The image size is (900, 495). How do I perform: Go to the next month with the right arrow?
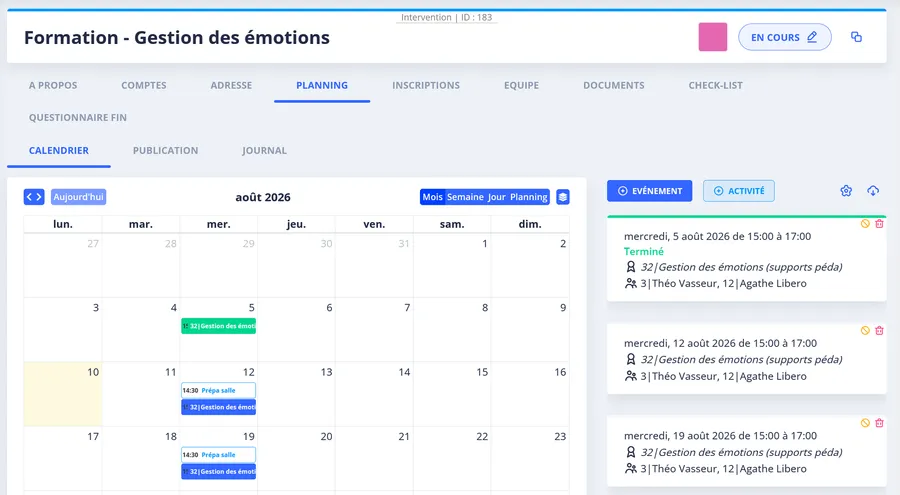pyautogui.click(x=38, y=197)
